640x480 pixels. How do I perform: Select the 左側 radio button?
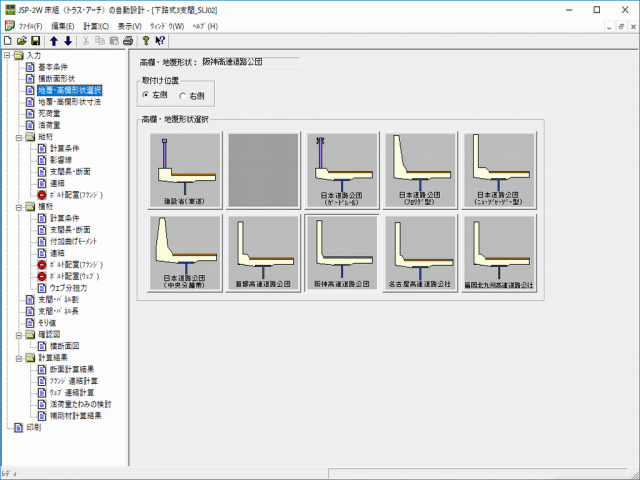[147, 95]
